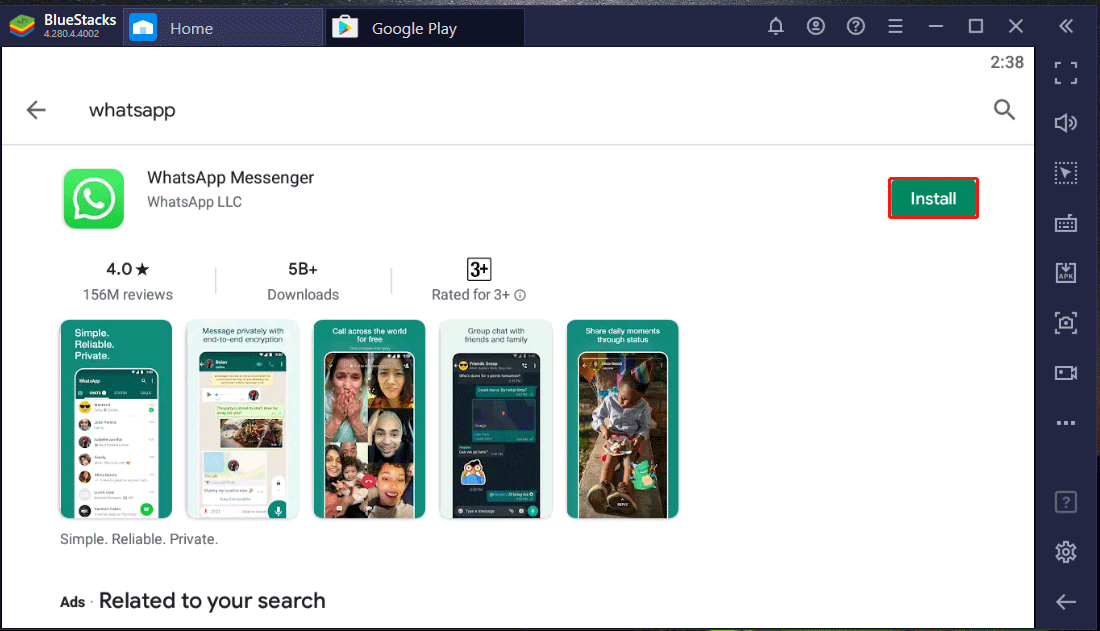
Task: Go back from whatsapp search results
Action: pyautogui.click(x=36, y=109)
